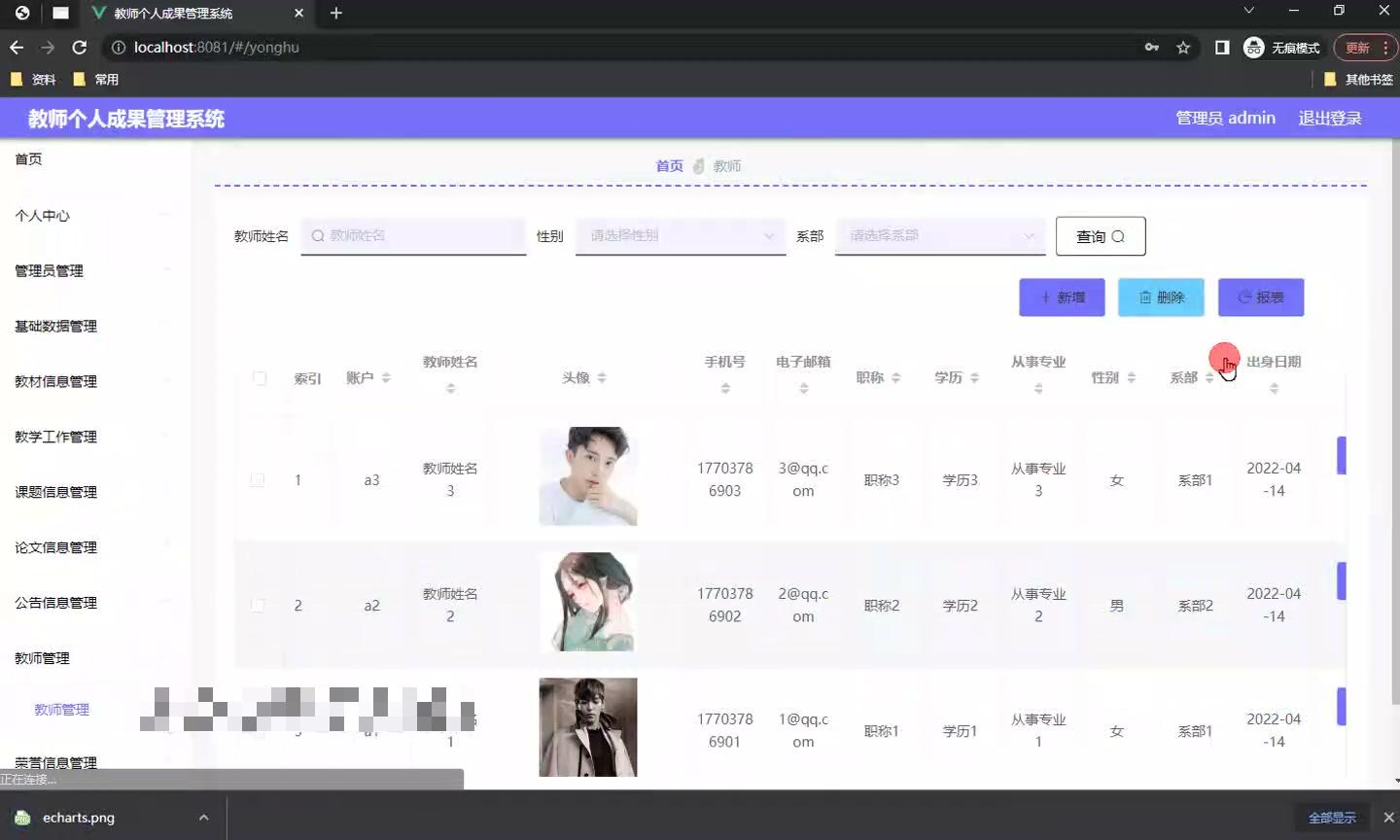The height and width of the screenshot is (840, 1400).
Task: Click the 管理员 admin user label
Action: coord(1225,118)
